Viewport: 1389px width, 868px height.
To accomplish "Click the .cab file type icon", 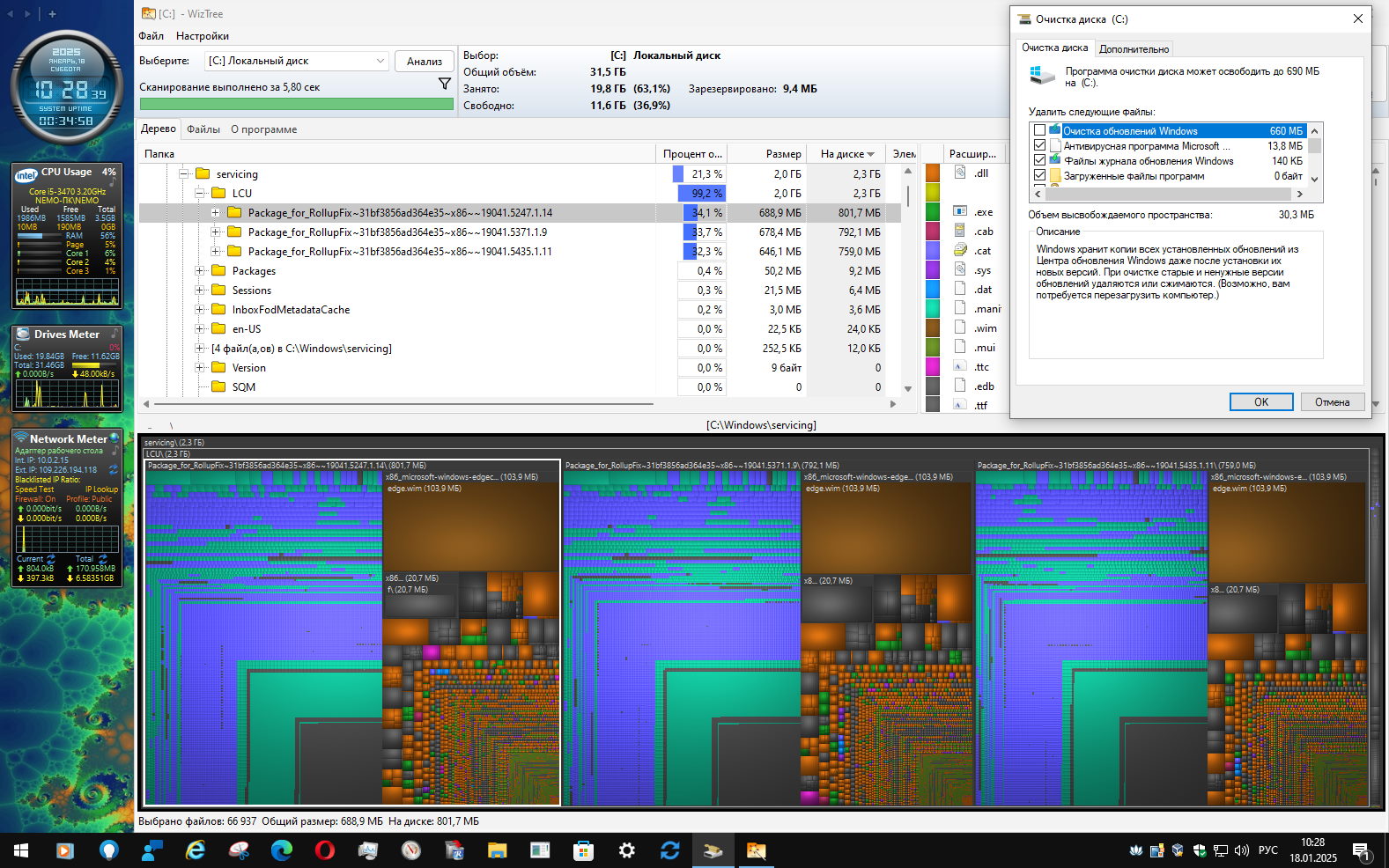I will 960,231.
